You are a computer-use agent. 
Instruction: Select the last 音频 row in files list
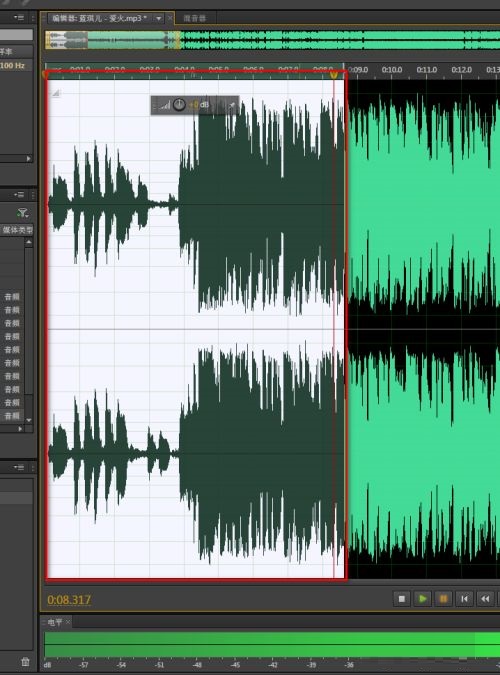[x=12, y=415]
